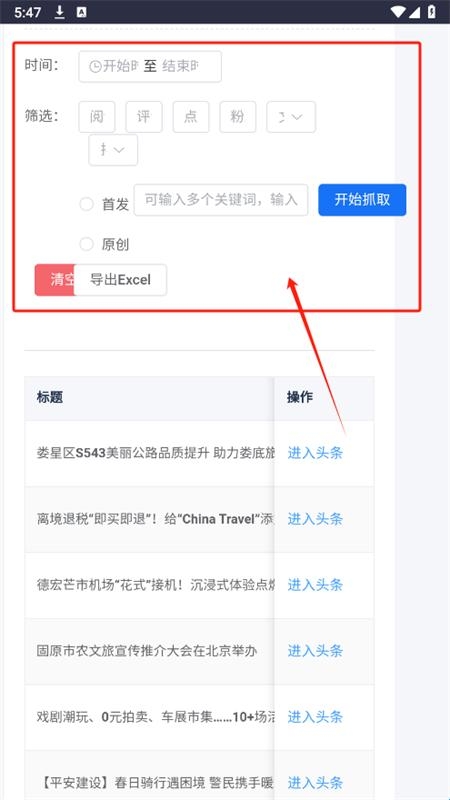Open the dropdown below the 阅 field
This screenshot has height=800, width=450.
(x=113, y=150)
